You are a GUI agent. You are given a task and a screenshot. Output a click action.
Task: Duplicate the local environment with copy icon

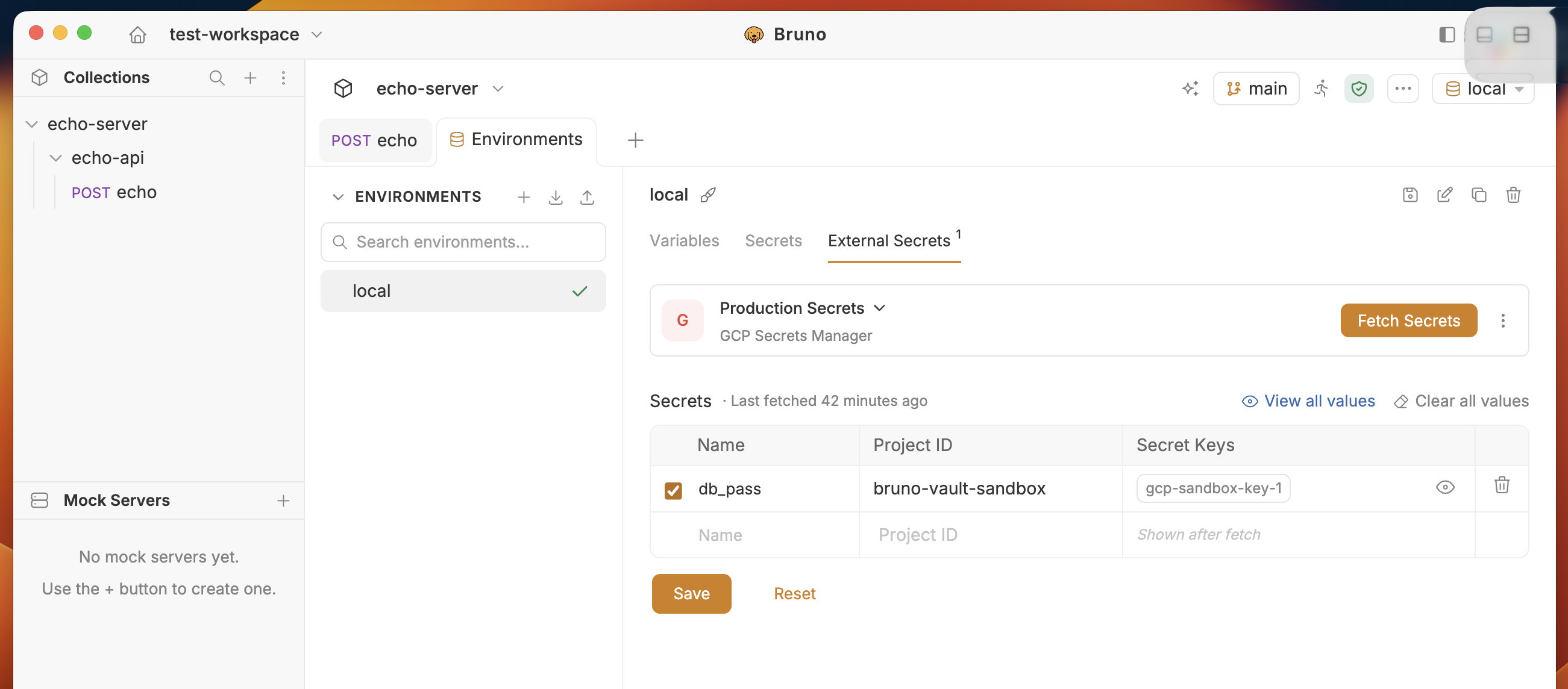[1479, 195]
